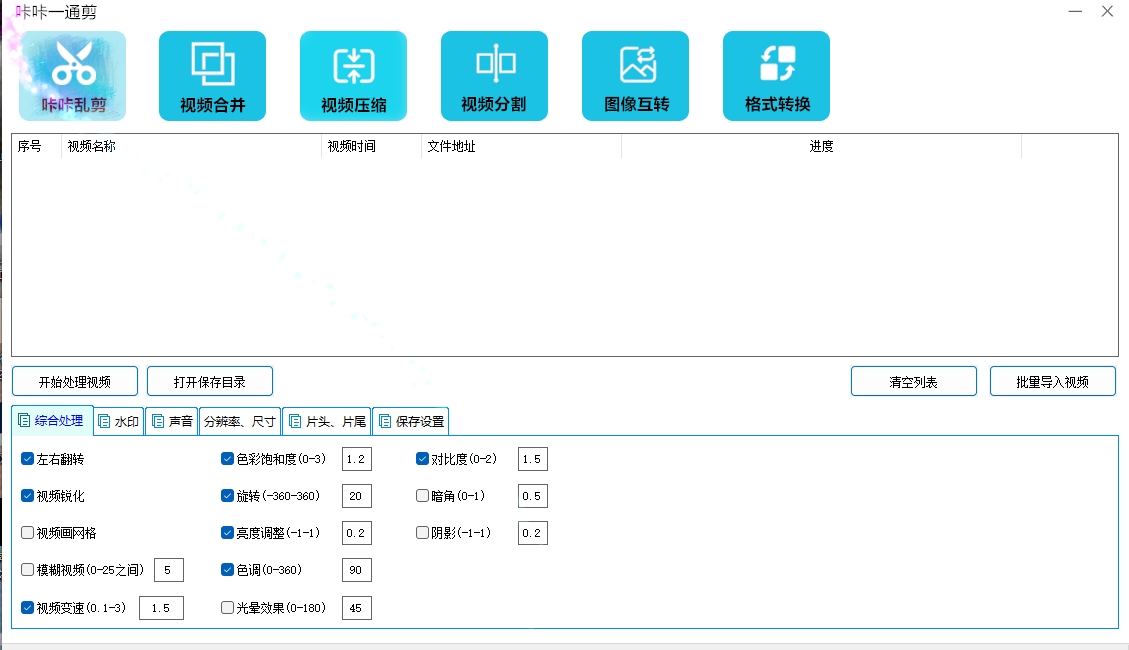Click the 开始处理视频 start processing button
Screen dimensions: 1129x650
(x=75, y=382)
